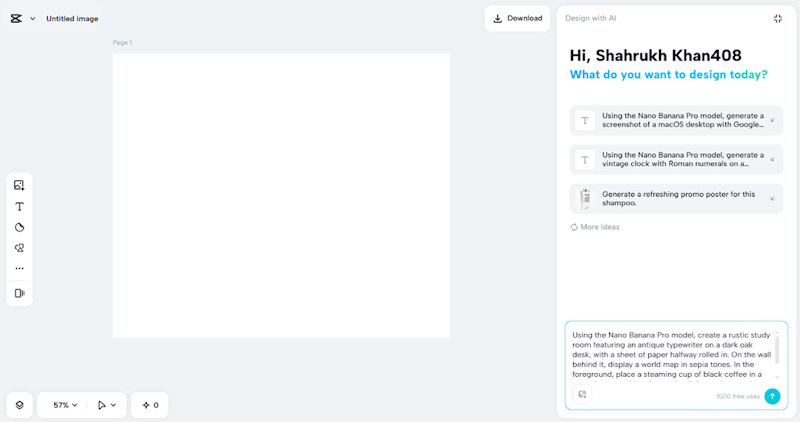Open the add image tool
The height and width of the screenshot is (422, 800).
[19, 185]
